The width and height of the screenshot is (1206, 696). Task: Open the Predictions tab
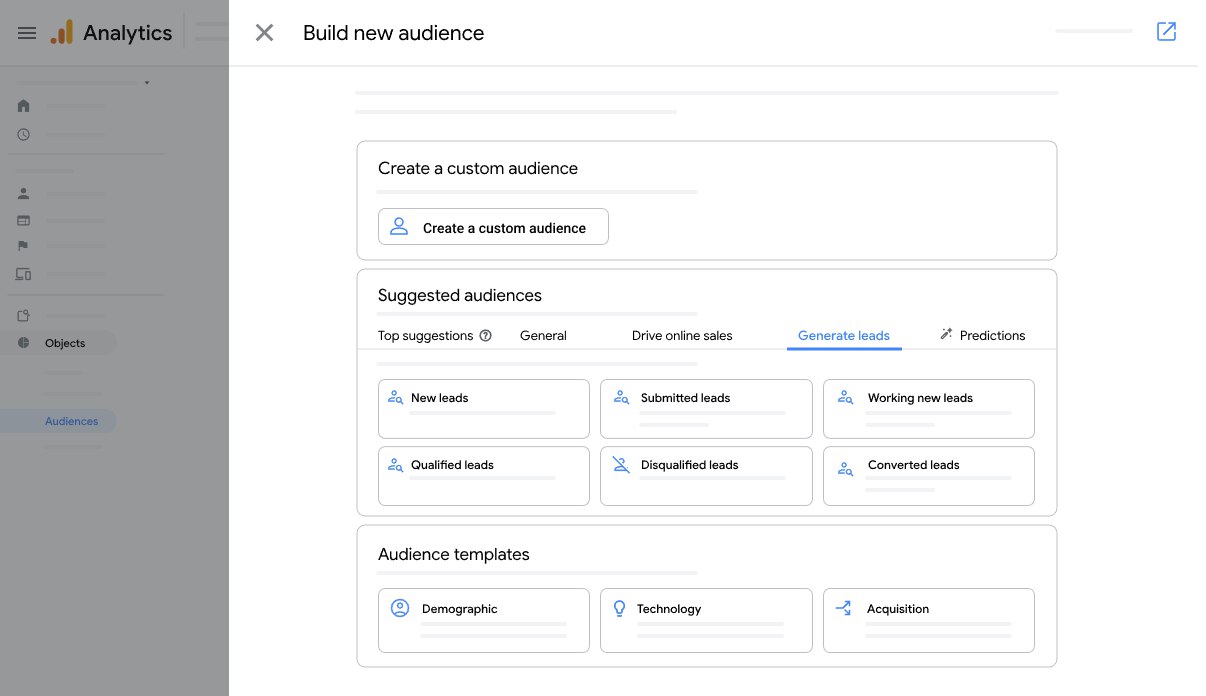pyautogui.click(x=982, y=336)
